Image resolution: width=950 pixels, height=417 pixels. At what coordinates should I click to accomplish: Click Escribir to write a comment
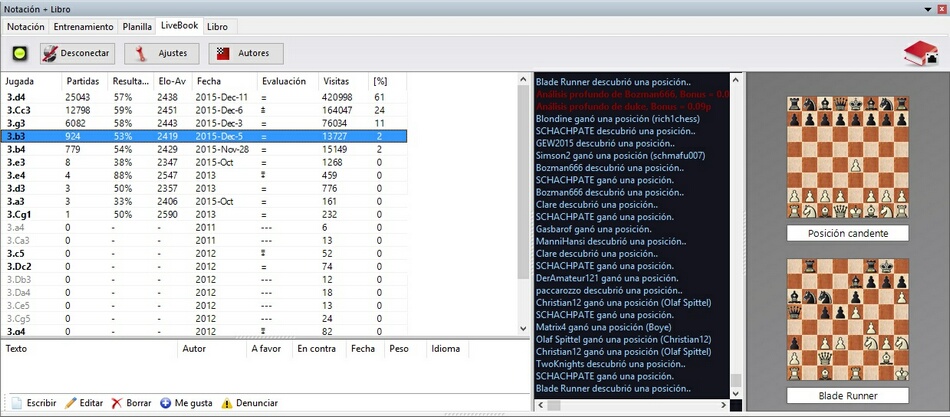pyautogui.click(x=34, y=403)
